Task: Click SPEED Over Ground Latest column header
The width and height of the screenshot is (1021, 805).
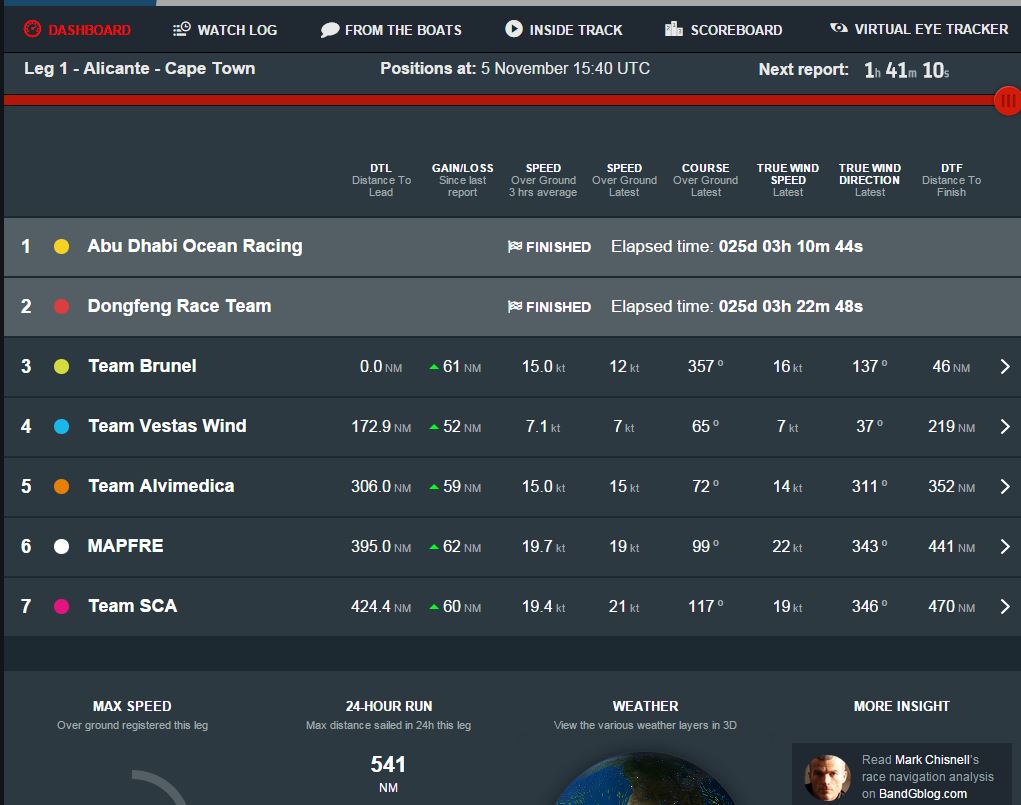Action: pyautogui.click(x=624, y=180)
